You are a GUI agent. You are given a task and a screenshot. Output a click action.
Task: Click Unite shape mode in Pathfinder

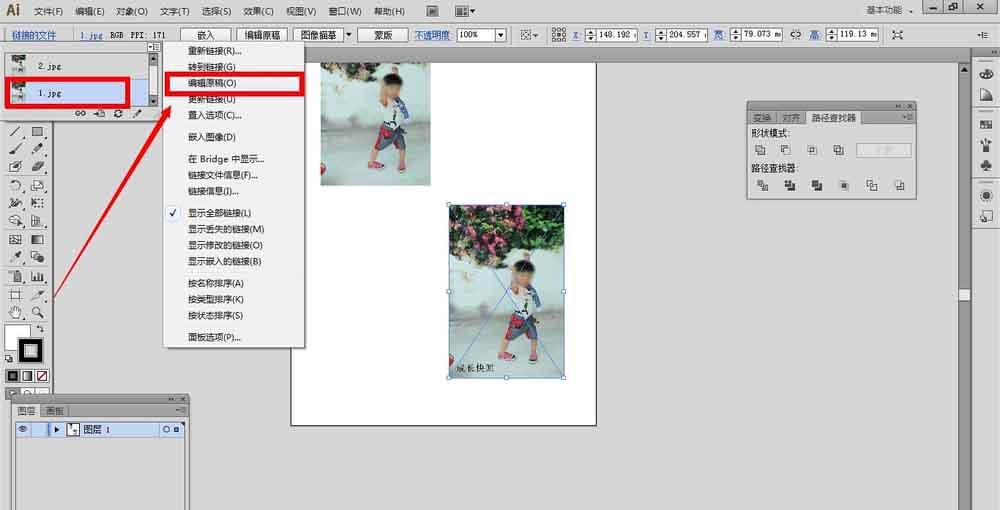click(760, 150)
